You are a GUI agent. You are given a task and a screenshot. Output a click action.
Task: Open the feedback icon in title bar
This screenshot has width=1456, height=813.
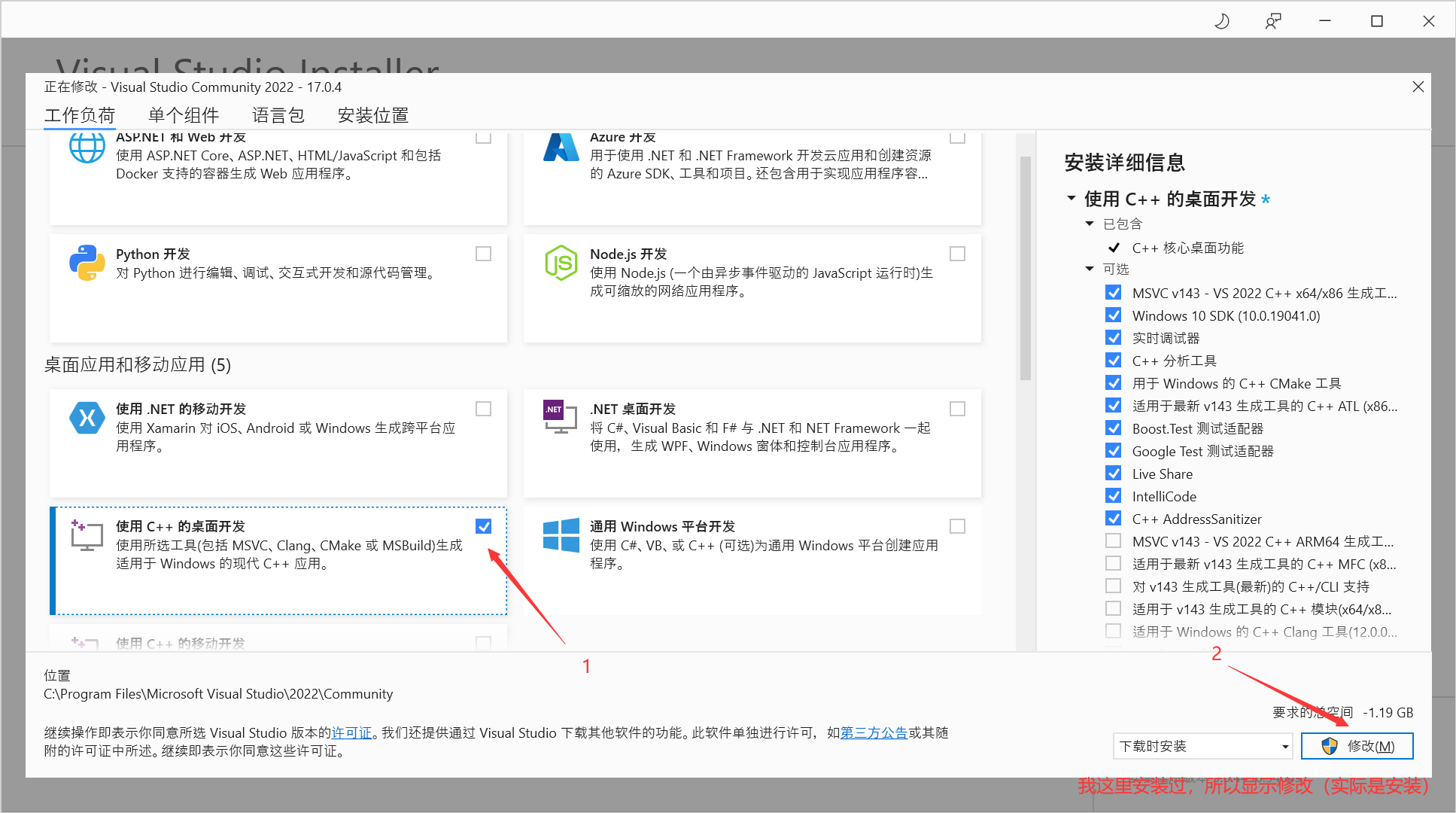1273,21
